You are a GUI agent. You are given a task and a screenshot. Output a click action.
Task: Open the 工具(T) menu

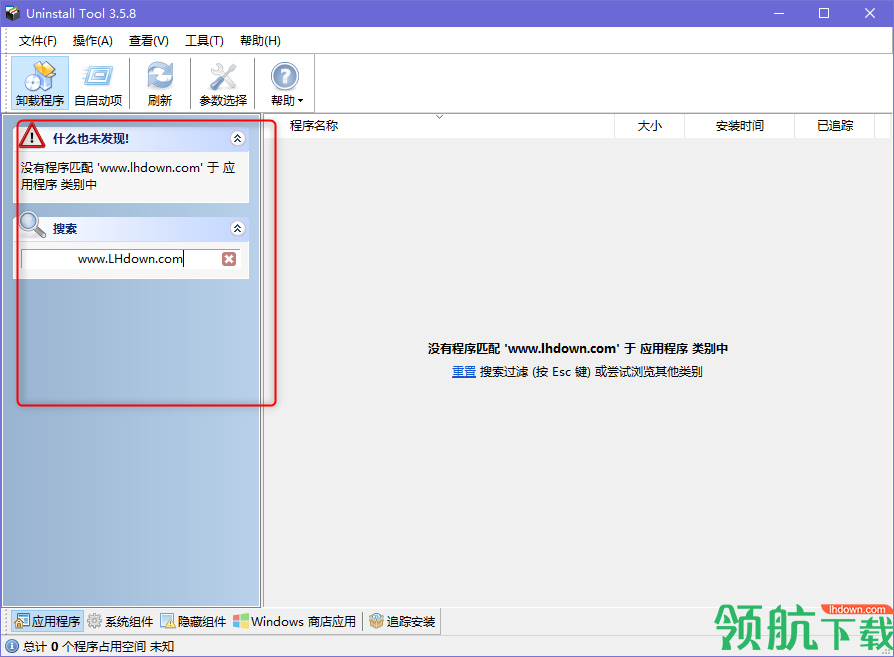point(204,41)
